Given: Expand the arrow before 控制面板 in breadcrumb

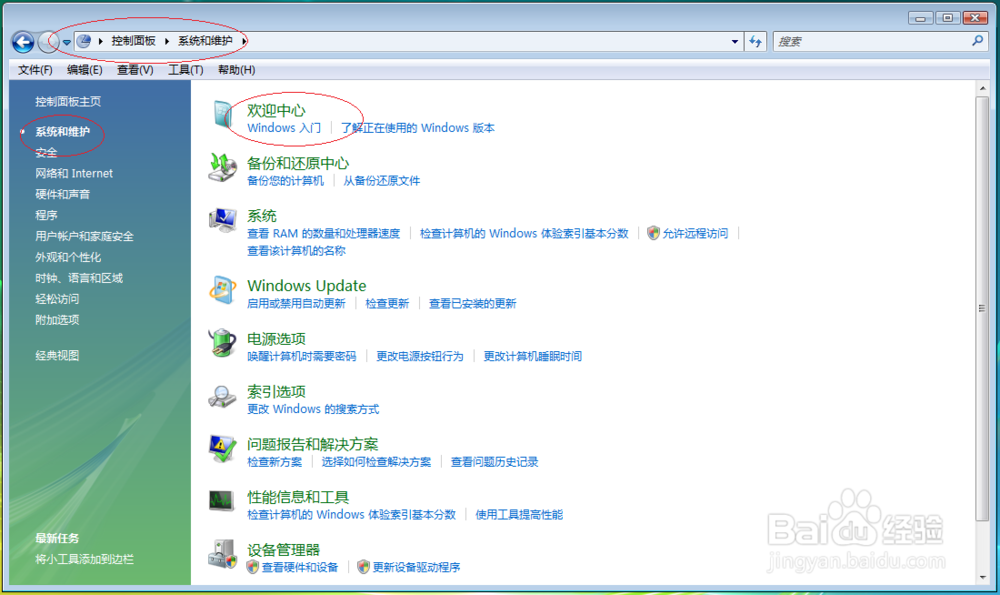Looking at the screenshot, I should point(101,41).
